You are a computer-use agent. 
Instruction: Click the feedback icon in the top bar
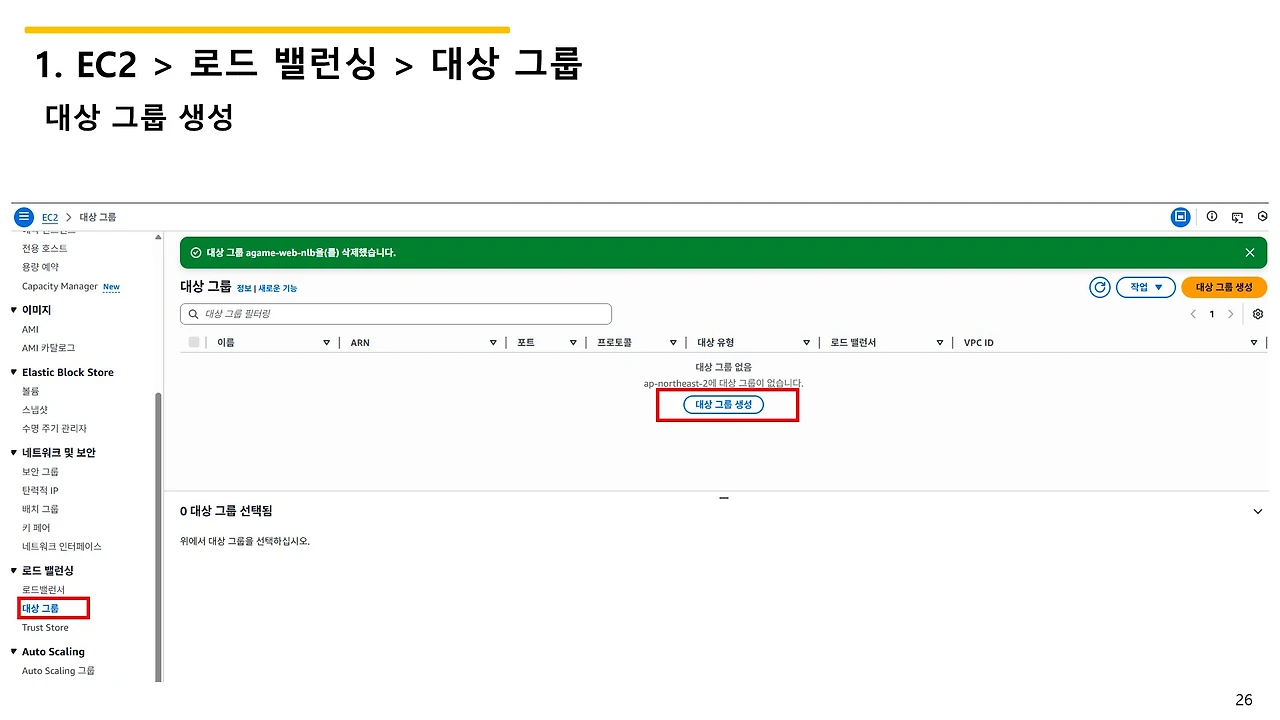1237,216
